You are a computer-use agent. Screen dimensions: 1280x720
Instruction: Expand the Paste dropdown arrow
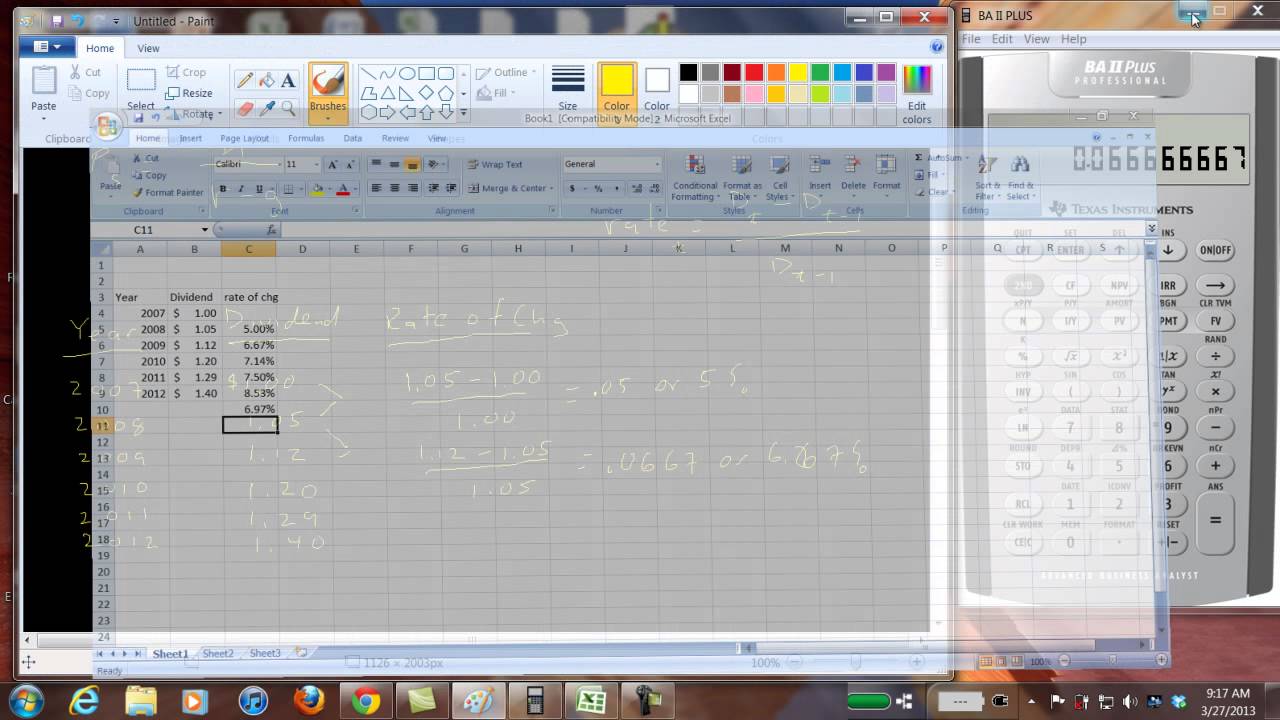(x=44, y=118)
